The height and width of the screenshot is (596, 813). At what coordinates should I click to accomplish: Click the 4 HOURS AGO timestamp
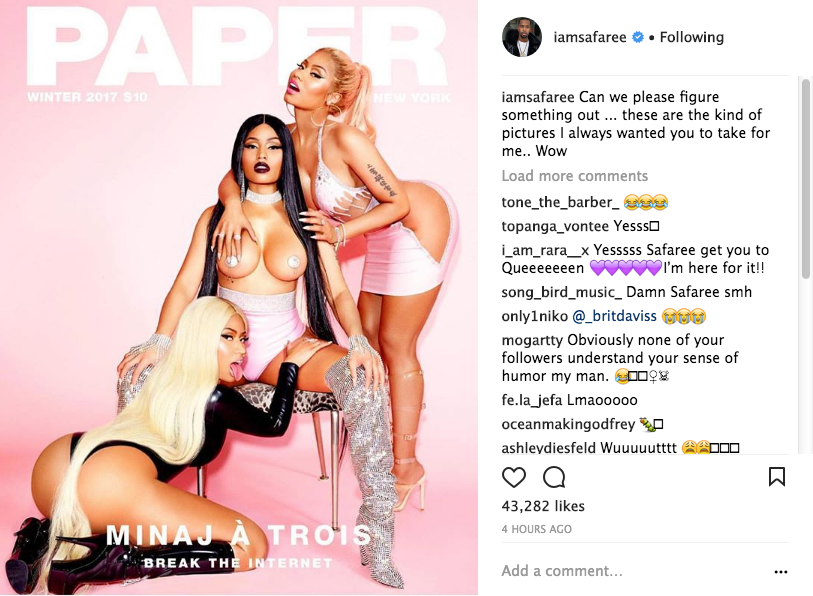pos(537,529)
